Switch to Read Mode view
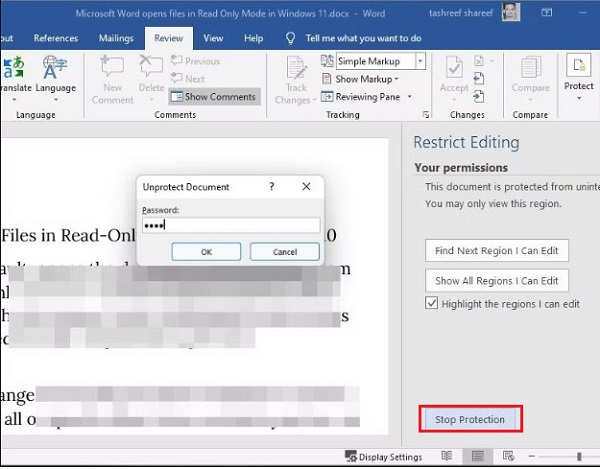The image size is (600, 469). 446,456
